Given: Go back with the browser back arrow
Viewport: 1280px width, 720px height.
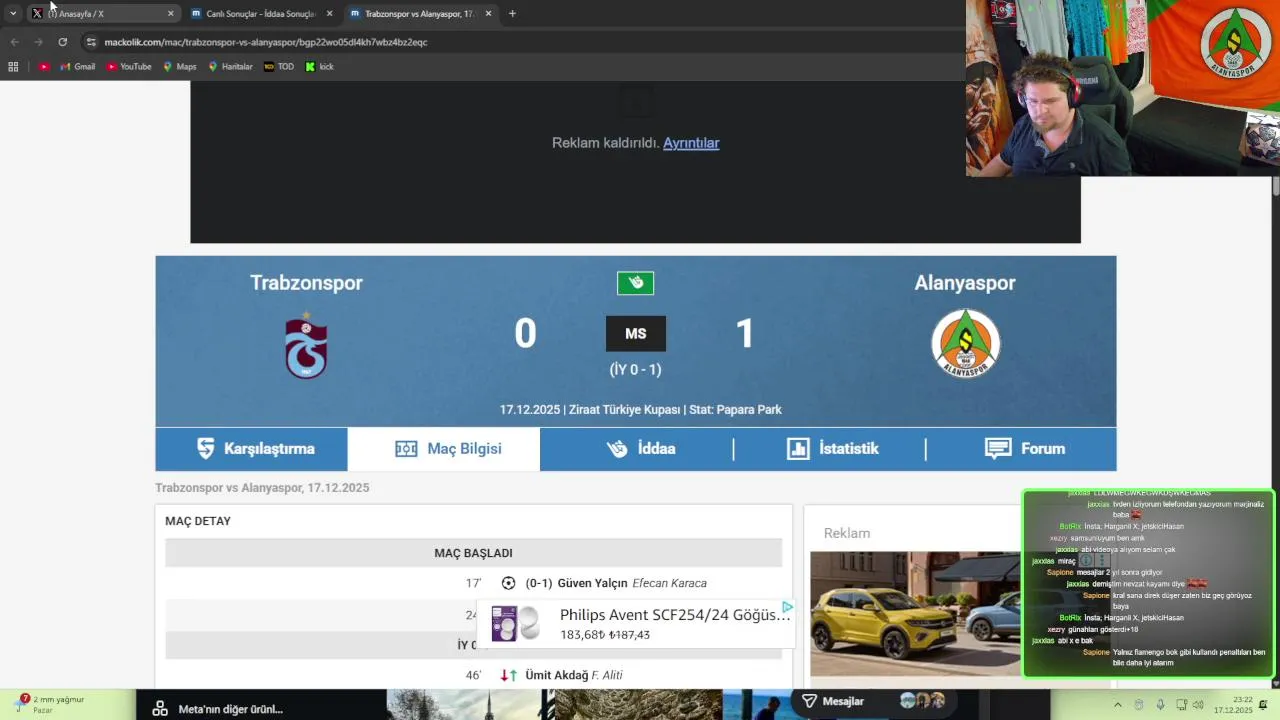Looking at the screenshot, I should (14, 42).
